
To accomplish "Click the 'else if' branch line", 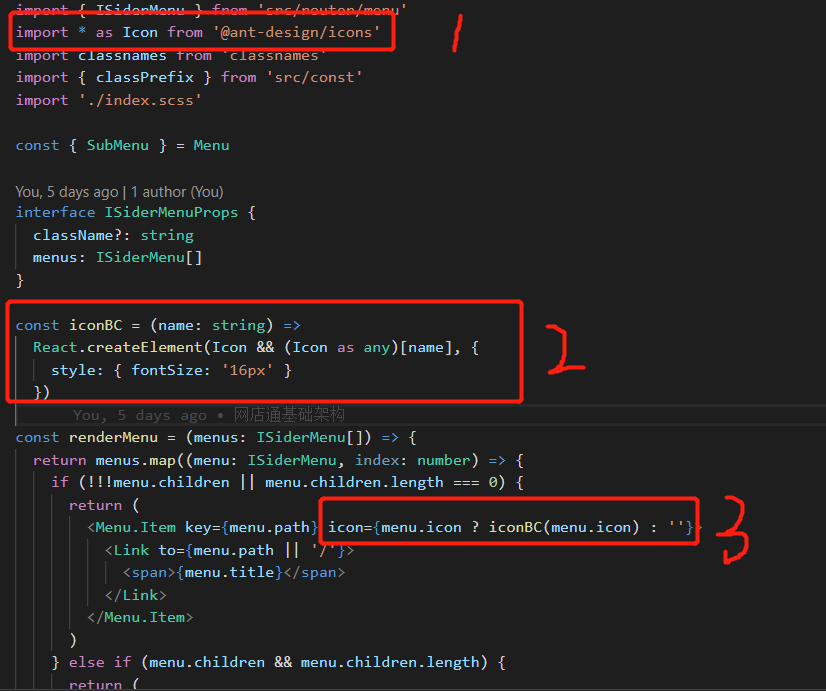I will (x=279, y=662).
